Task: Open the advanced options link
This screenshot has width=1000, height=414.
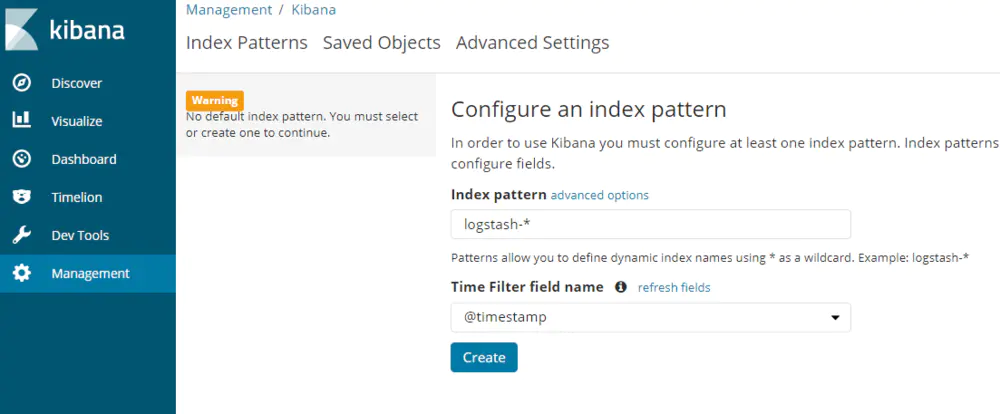Action: [599, 195]
